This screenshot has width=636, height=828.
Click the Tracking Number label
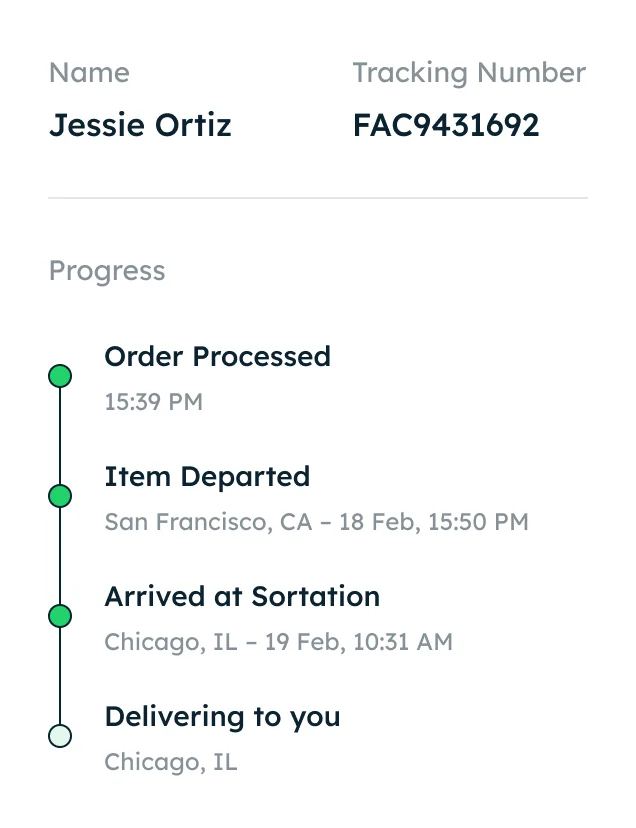pyautogui.click(x=469, y=73)
